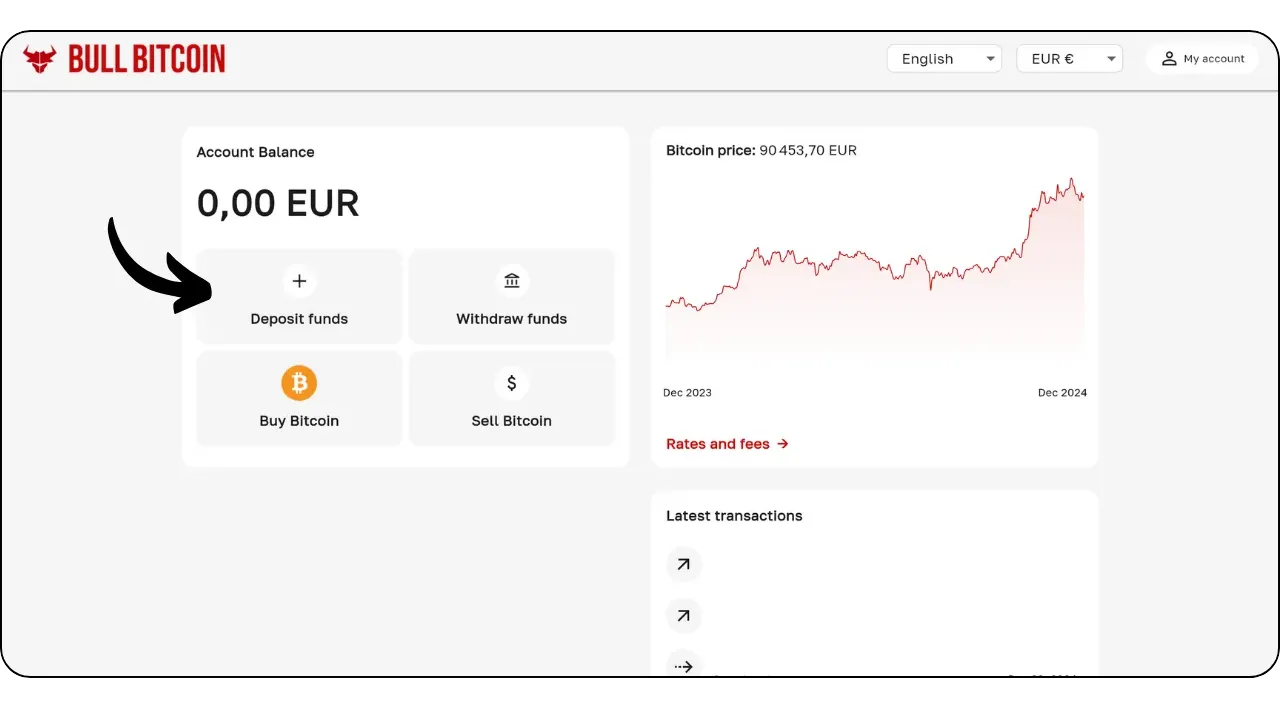Select the Withdraw funds tile
The width and height of the screenshot is (1280, 708).
pos(512,296)
